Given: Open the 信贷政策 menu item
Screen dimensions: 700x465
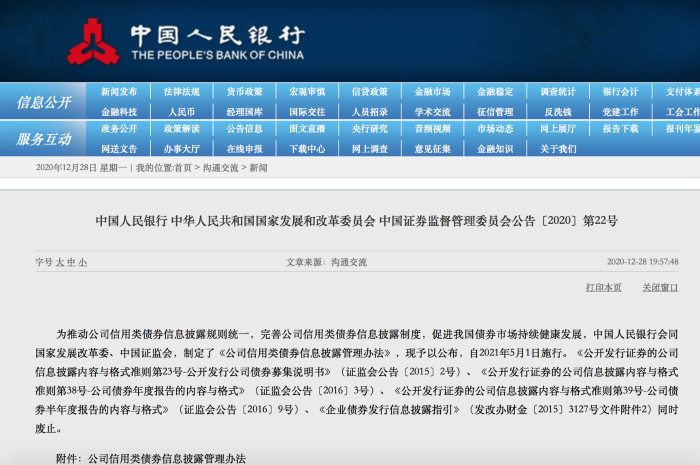Looking at the screenshot, I should (x=370, y=92).
